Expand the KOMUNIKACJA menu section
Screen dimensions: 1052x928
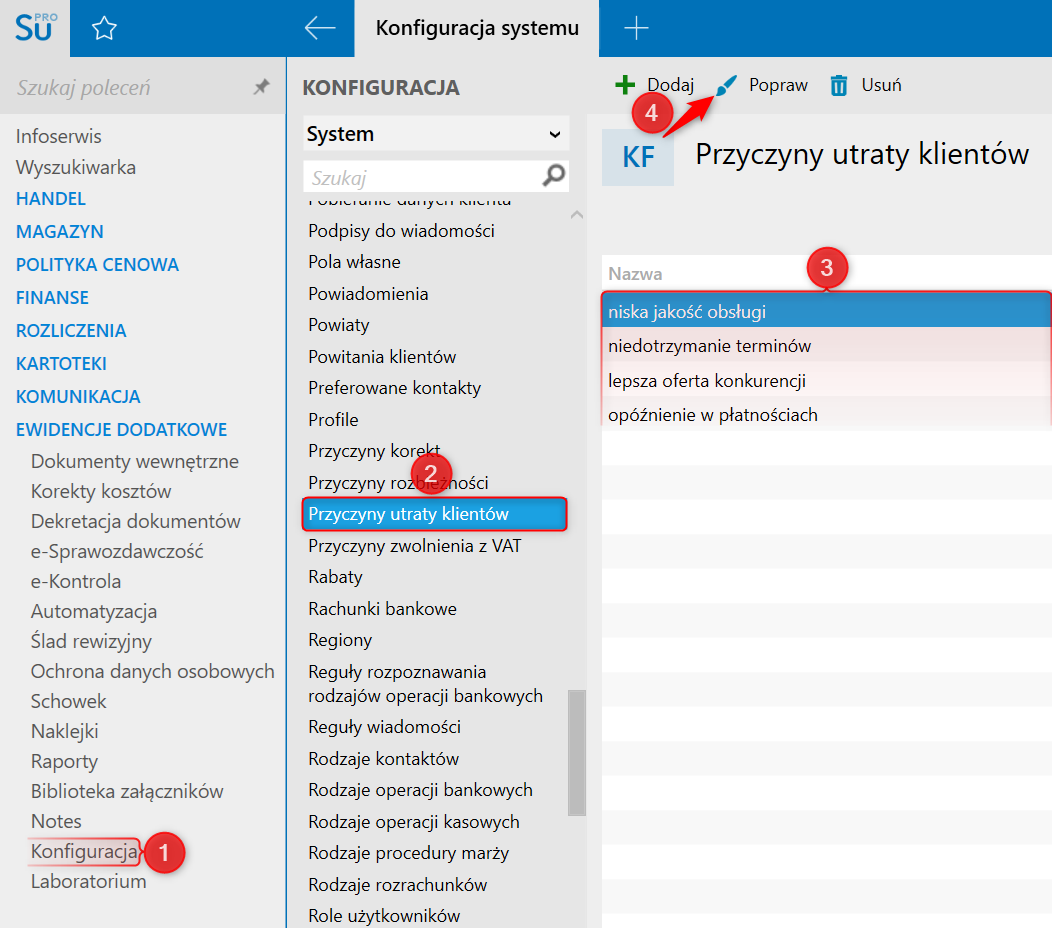tap(78, 397)
